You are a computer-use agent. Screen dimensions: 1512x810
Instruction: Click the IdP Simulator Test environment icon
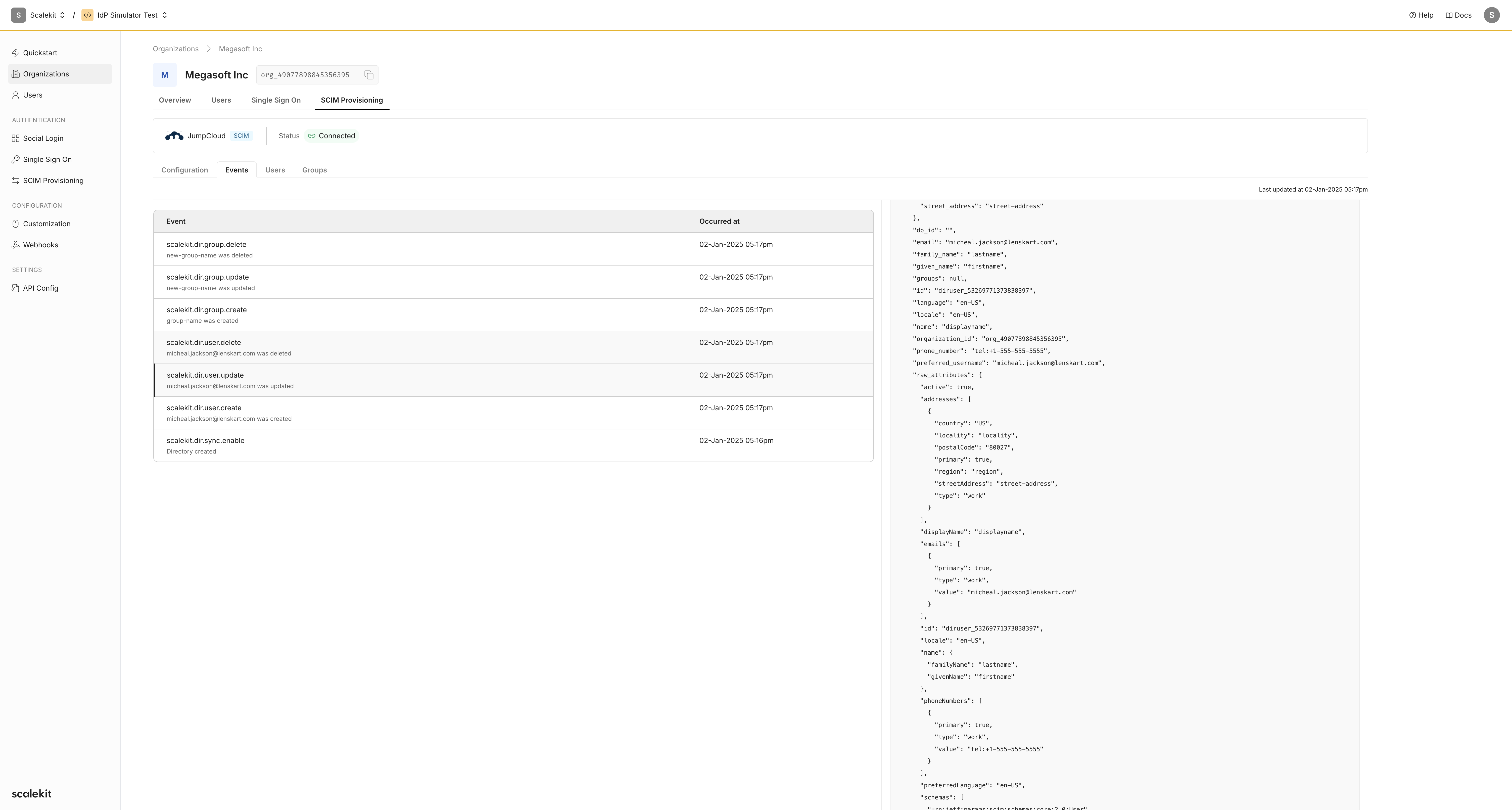[x=87, y=15]
